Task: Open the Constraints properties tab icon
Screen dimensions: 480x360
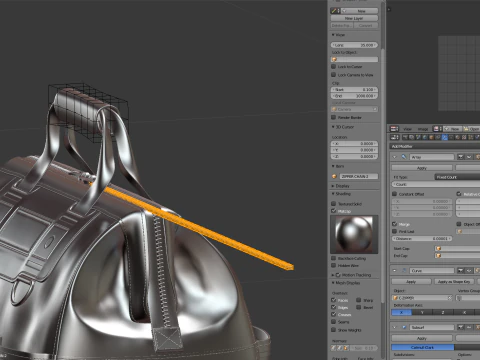Action: 438,137
